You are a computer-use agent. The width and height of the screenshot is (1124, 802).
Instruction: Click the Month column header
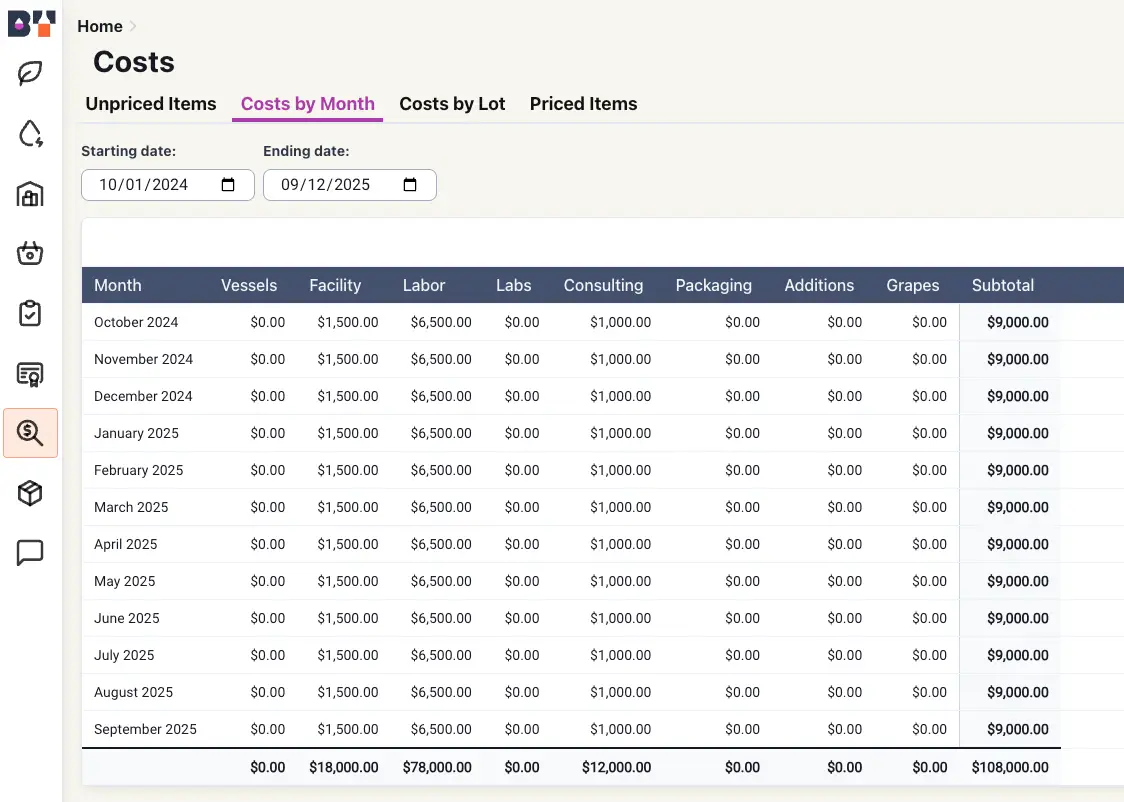click(118, 285)
